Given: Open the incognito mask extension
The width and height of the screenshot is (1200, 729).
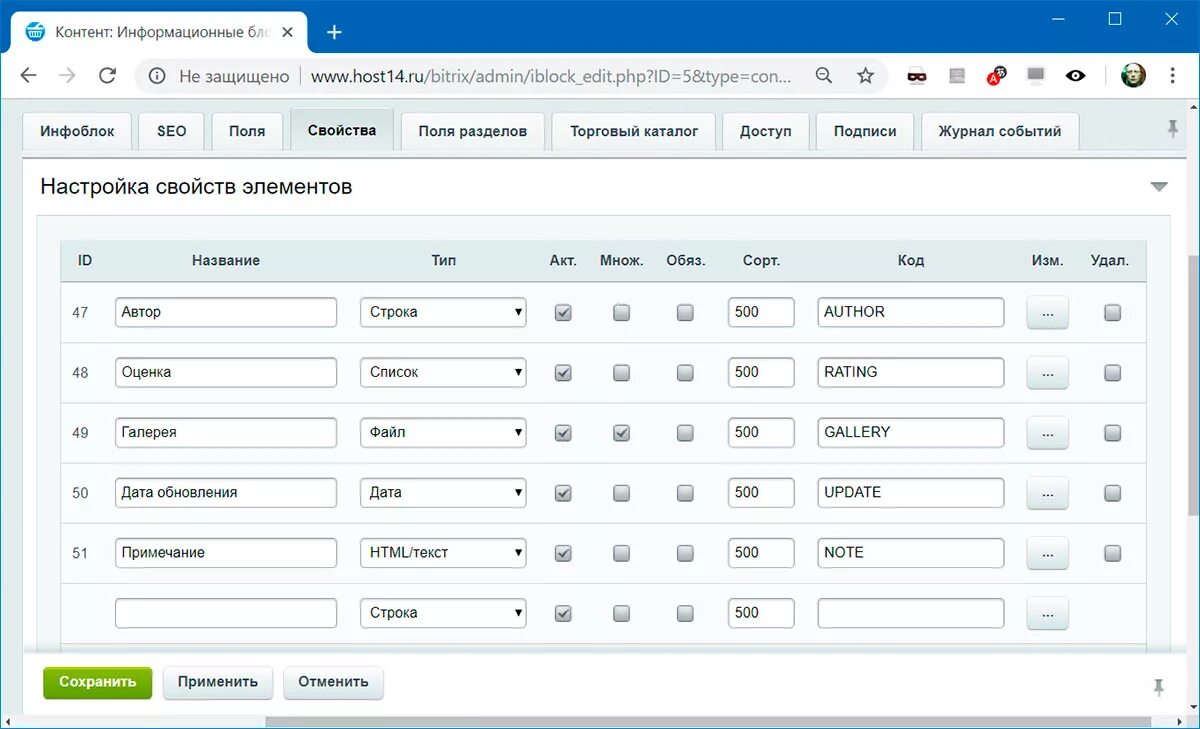Looking at the screenshot, I should click(x=917, y=76).
